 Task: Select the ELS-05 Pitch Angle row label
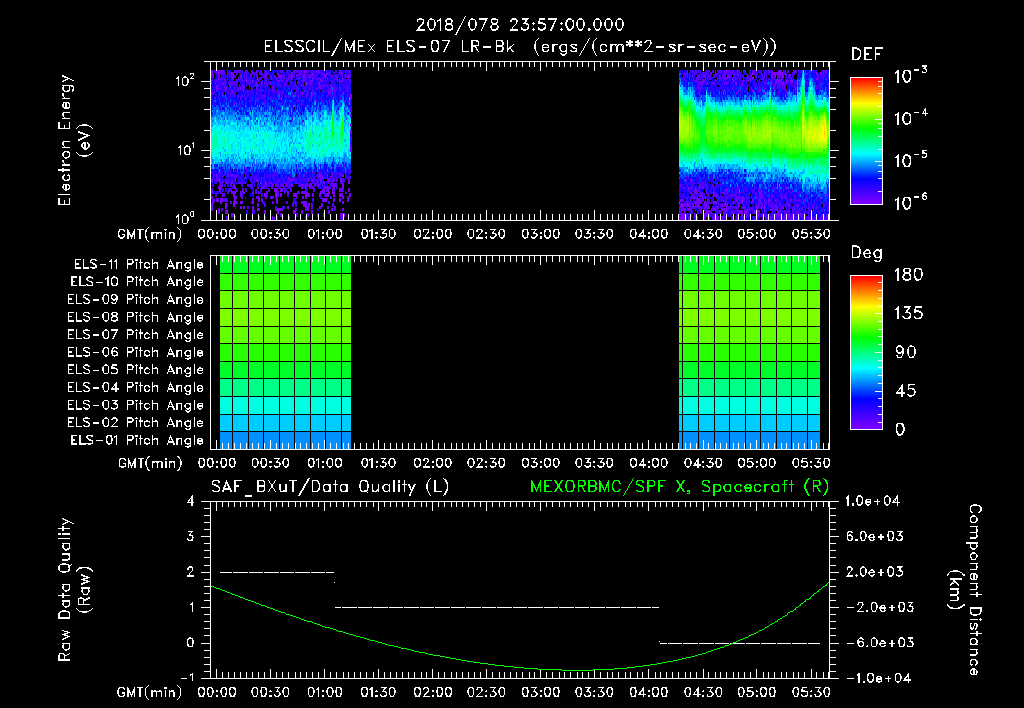tap(136, 370)
